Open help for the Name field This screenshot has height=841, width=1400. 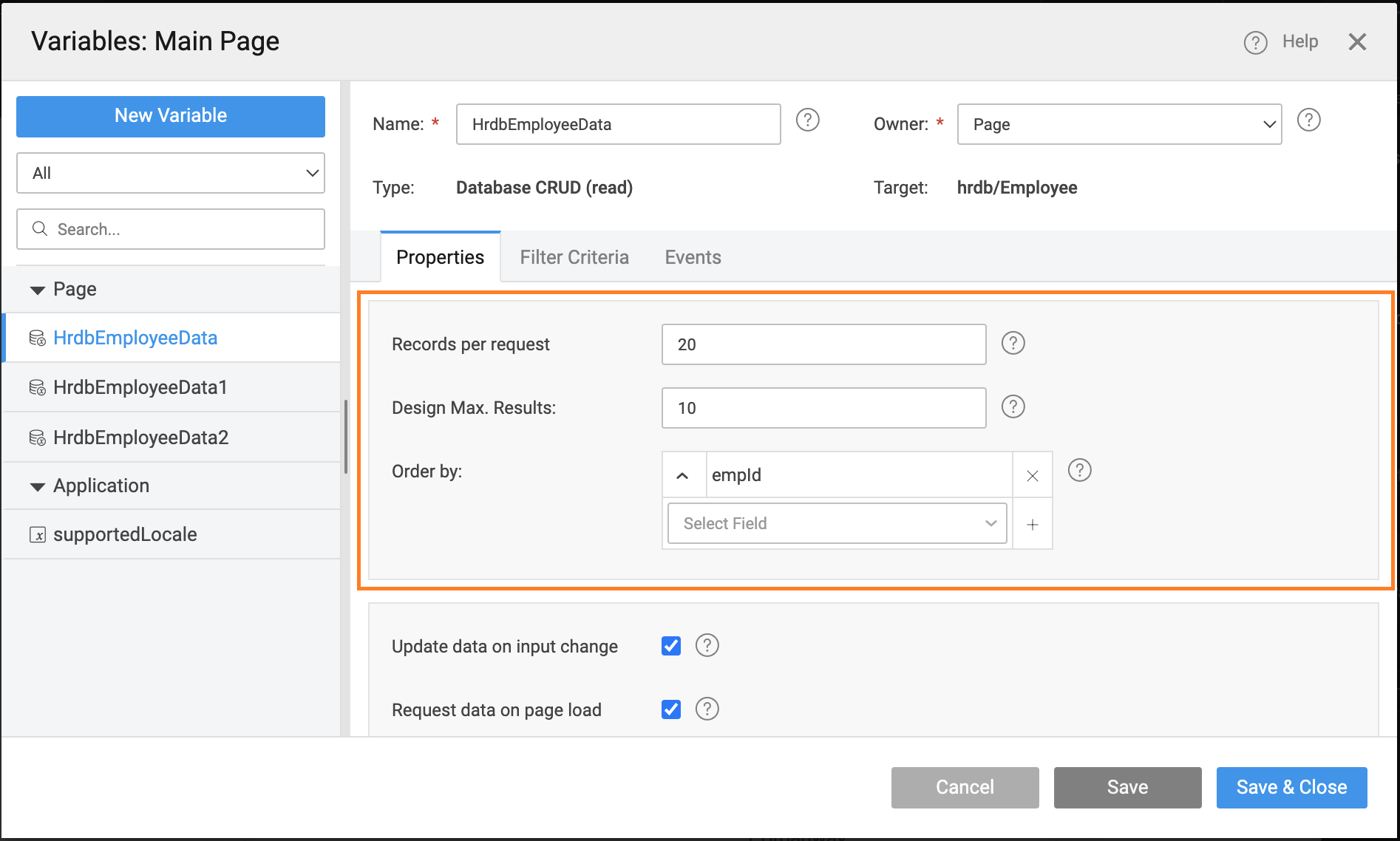(x=807, y=120)
